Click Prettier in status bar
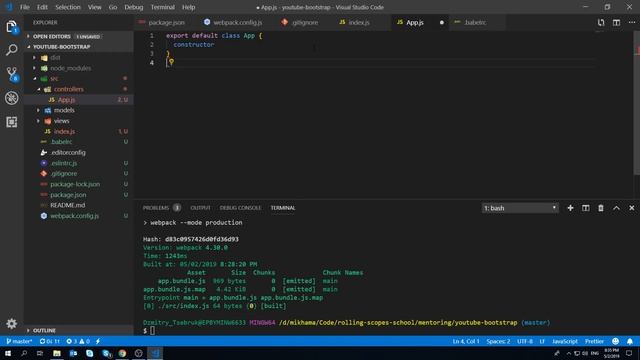The width and height of the screenshot is (640, 360). 594,341
